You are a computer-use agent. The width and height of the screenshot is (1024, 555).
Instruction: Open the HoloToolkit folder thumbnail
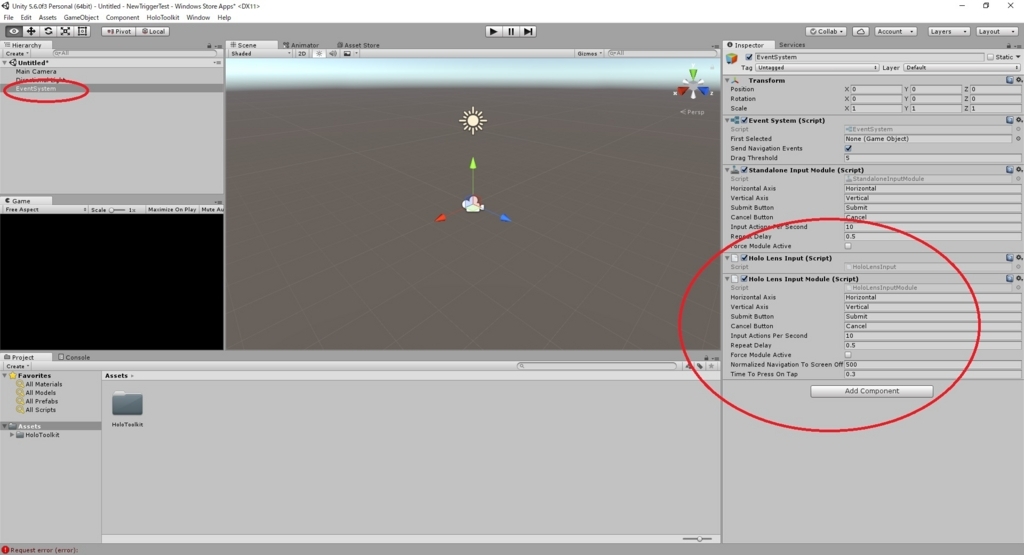click(127, 404)
